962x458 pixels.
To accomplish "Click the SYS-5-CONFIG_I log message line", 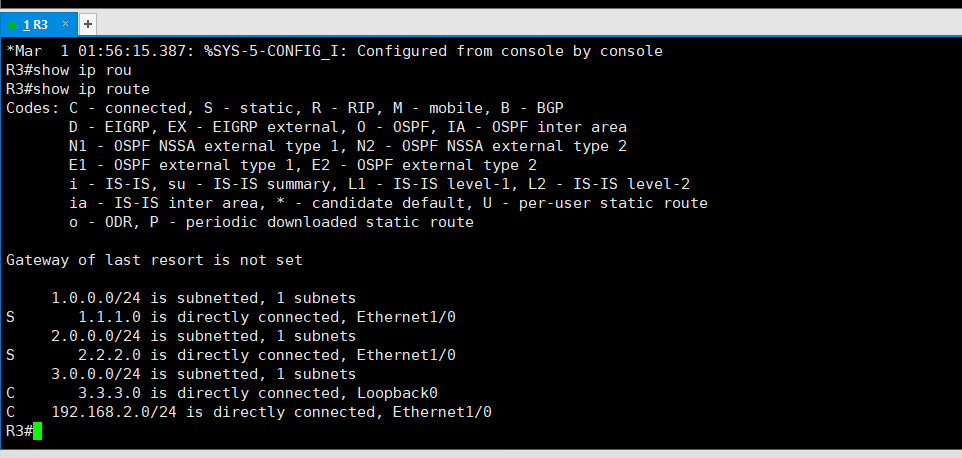I will 334,52.
